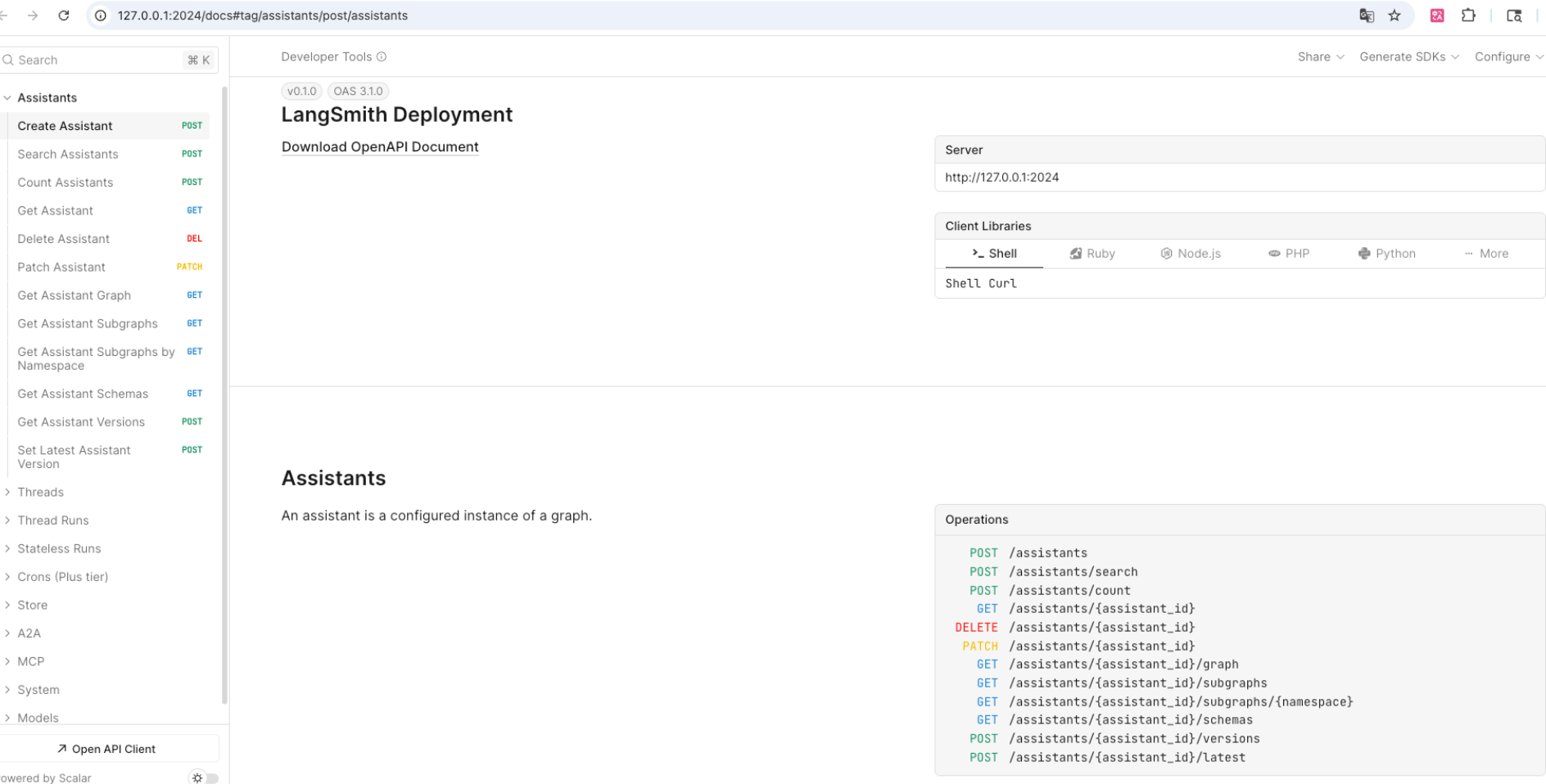Switch to the PHP client library

click(1289, 254)
